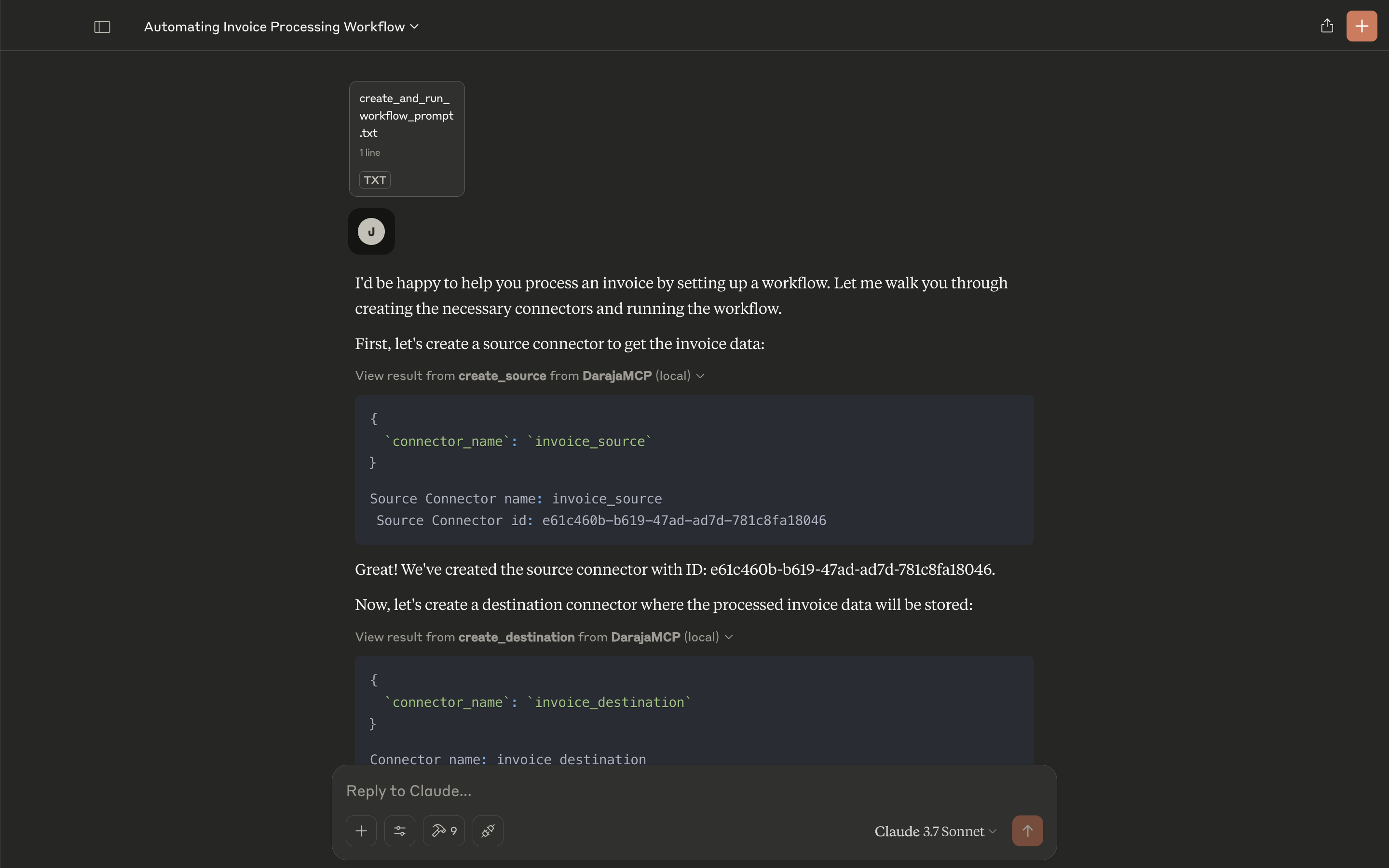Image resolution: width=1389 pixels, height=868 pixels.
Task: Start a new chat with plus button
Action: tap(1361, 26)
